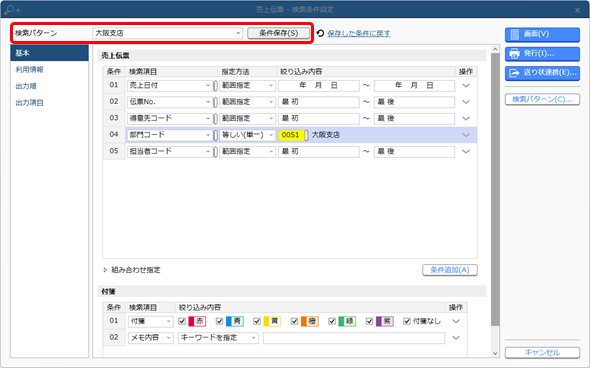The width and height of the screenshot is (590, 368).
Task: Add a condition with 条件追加(A)
Action: [450, 270]
